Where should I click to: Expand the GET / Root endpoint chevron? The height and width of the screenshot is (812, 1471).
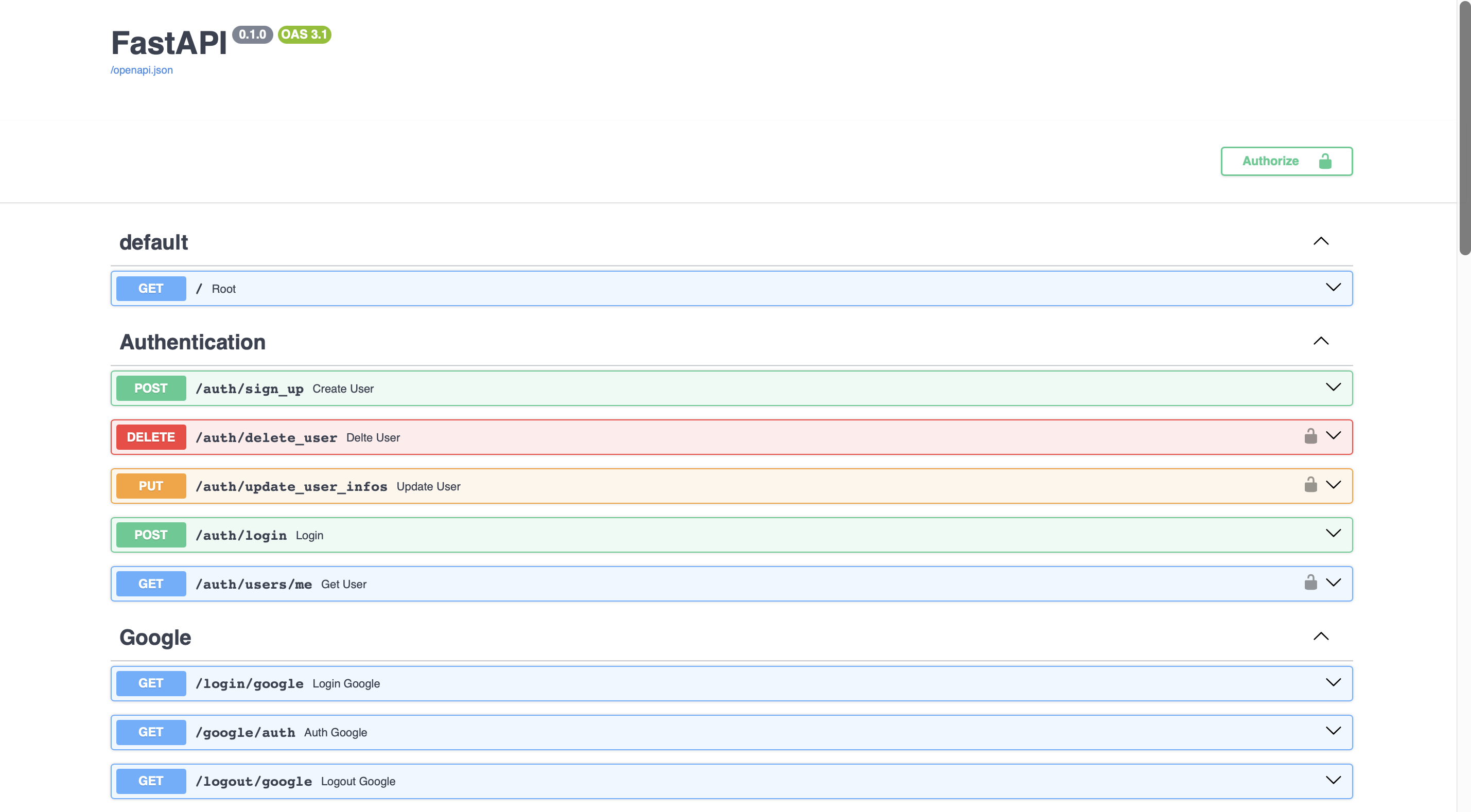tap(1334, 287)
